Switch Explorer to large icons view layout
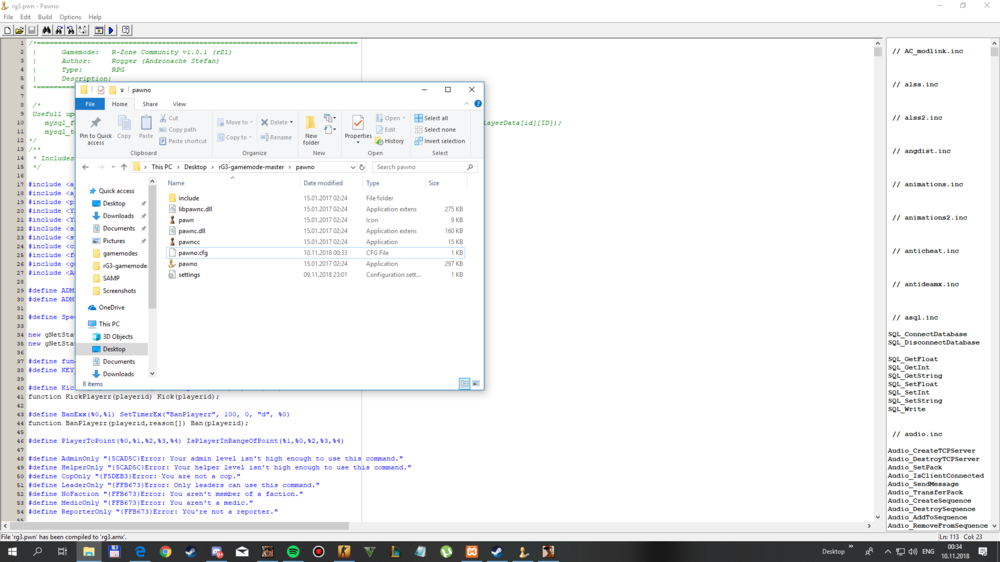This screenshot has width=1000, height=562. tap(476, 383)
